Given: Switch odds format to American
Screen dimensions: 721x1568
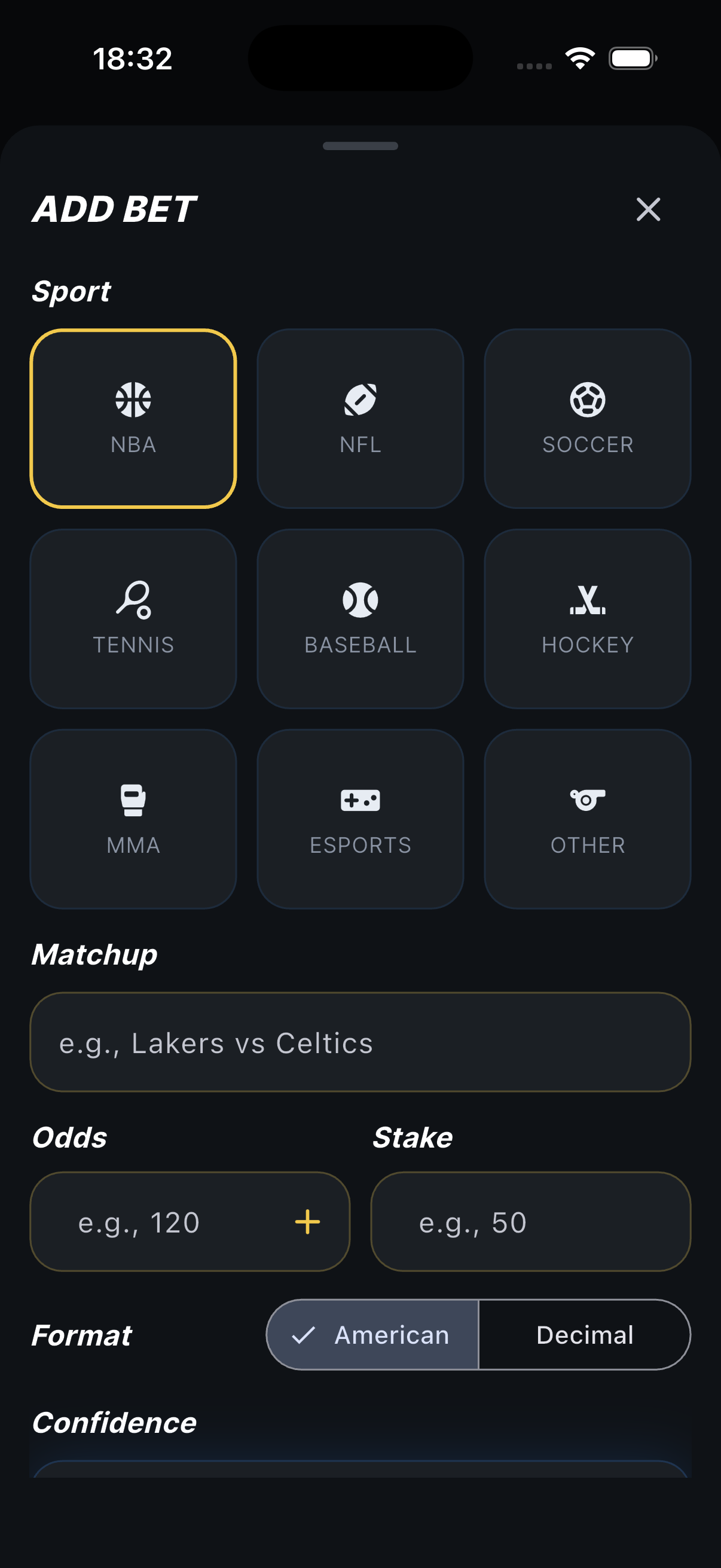Looking at the screenshot, I should [372, 1335].
